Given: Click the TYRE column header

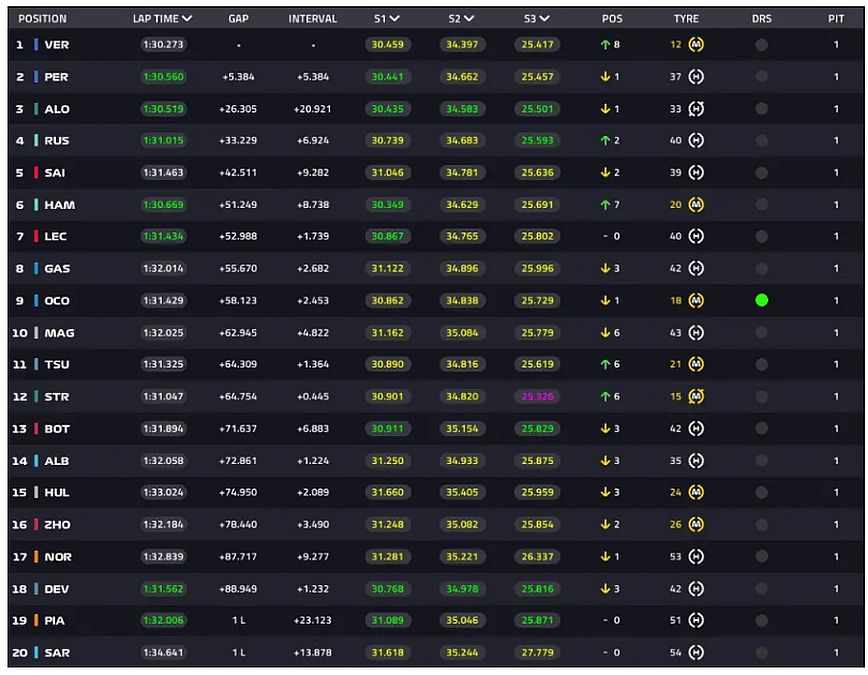Looking at the screenshot, I should point(686,19).
